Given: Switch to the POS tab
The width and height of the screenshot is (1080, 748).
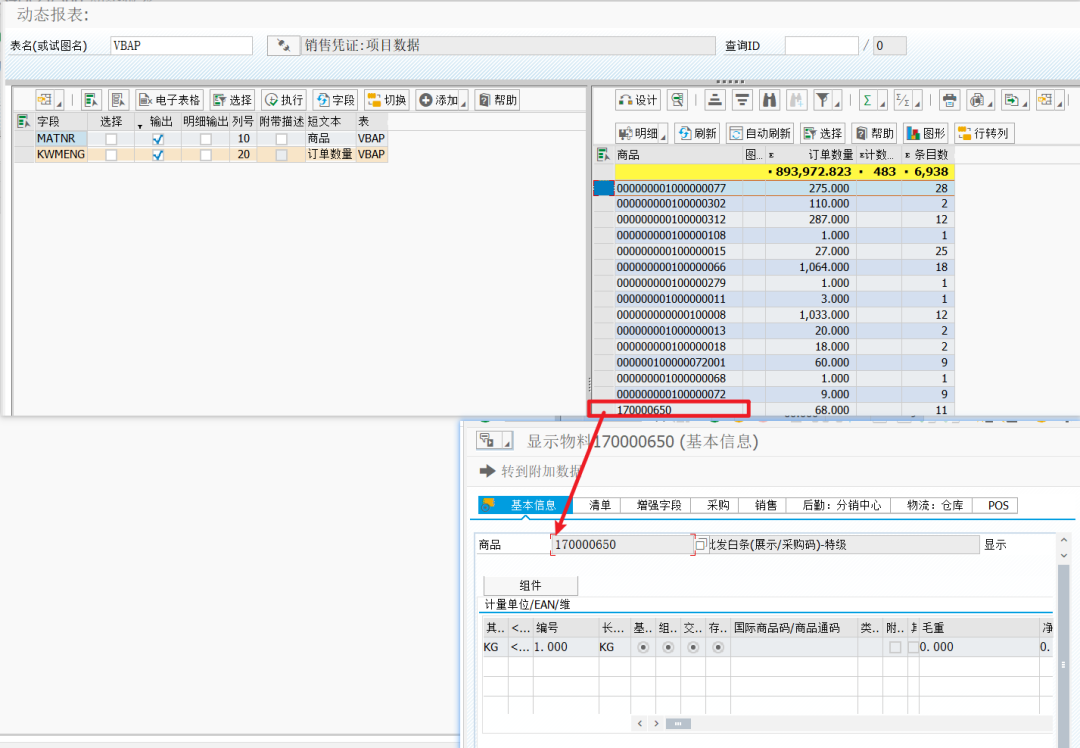Looking at the screenshot, I should [998, 505].
